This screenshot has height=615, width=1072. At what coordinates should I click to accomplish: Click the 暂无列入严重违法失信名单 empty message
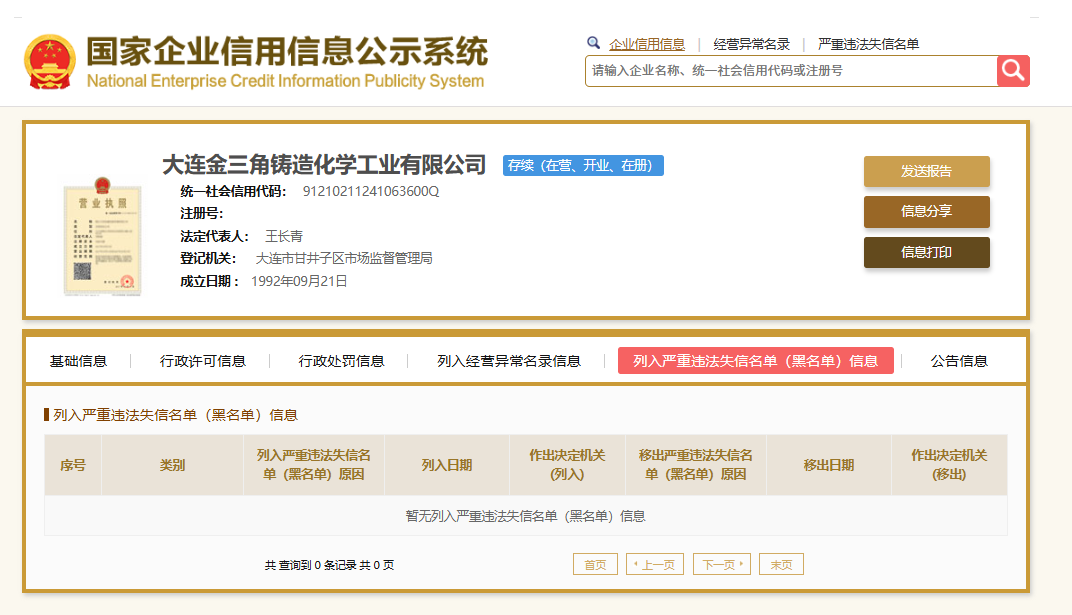[x=526, y=516]
